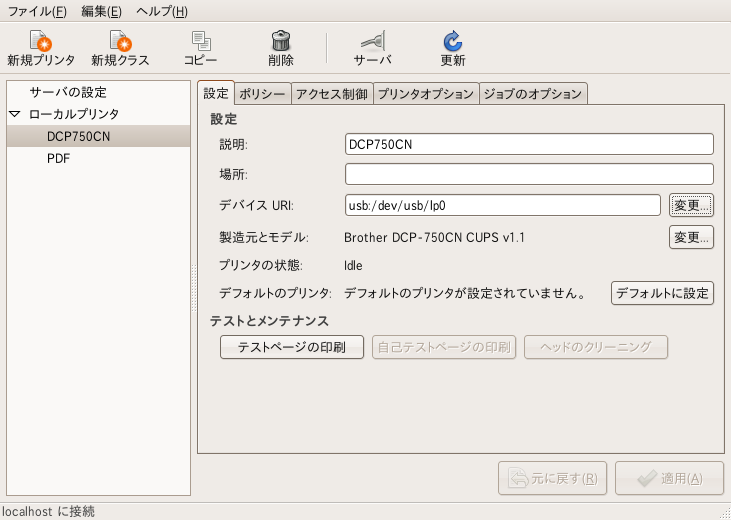Image resolution: width=731 pixels, height=520 pixels.
Task: Click the 削除 (Delete) trash can icon
Action: tap(281, 41)
